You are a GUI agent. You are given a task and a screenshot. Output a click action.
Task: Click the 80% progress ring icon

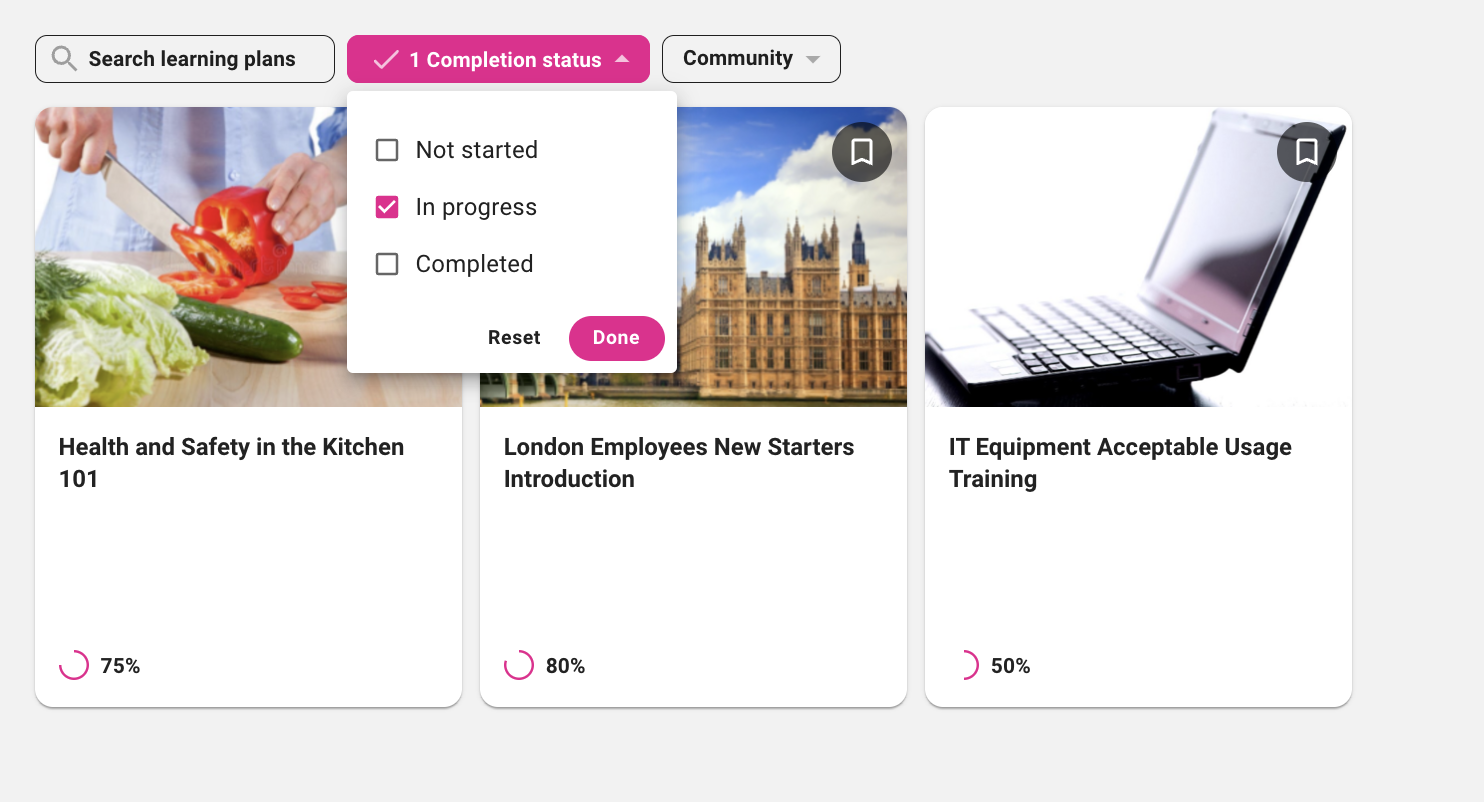tap(519, 665)
